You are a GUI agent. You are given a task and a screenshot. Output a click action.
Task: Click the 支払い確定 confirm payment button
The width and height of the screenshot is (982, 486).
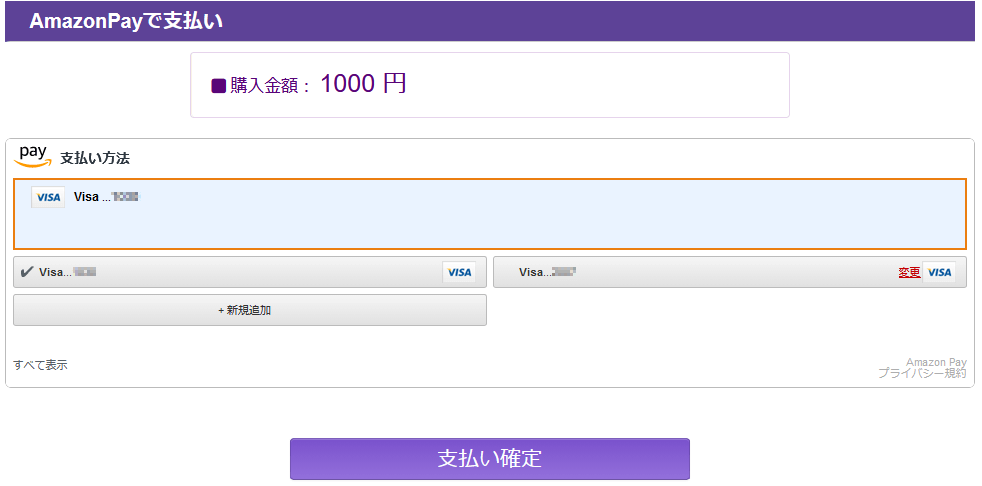click(x=490, y=458)
